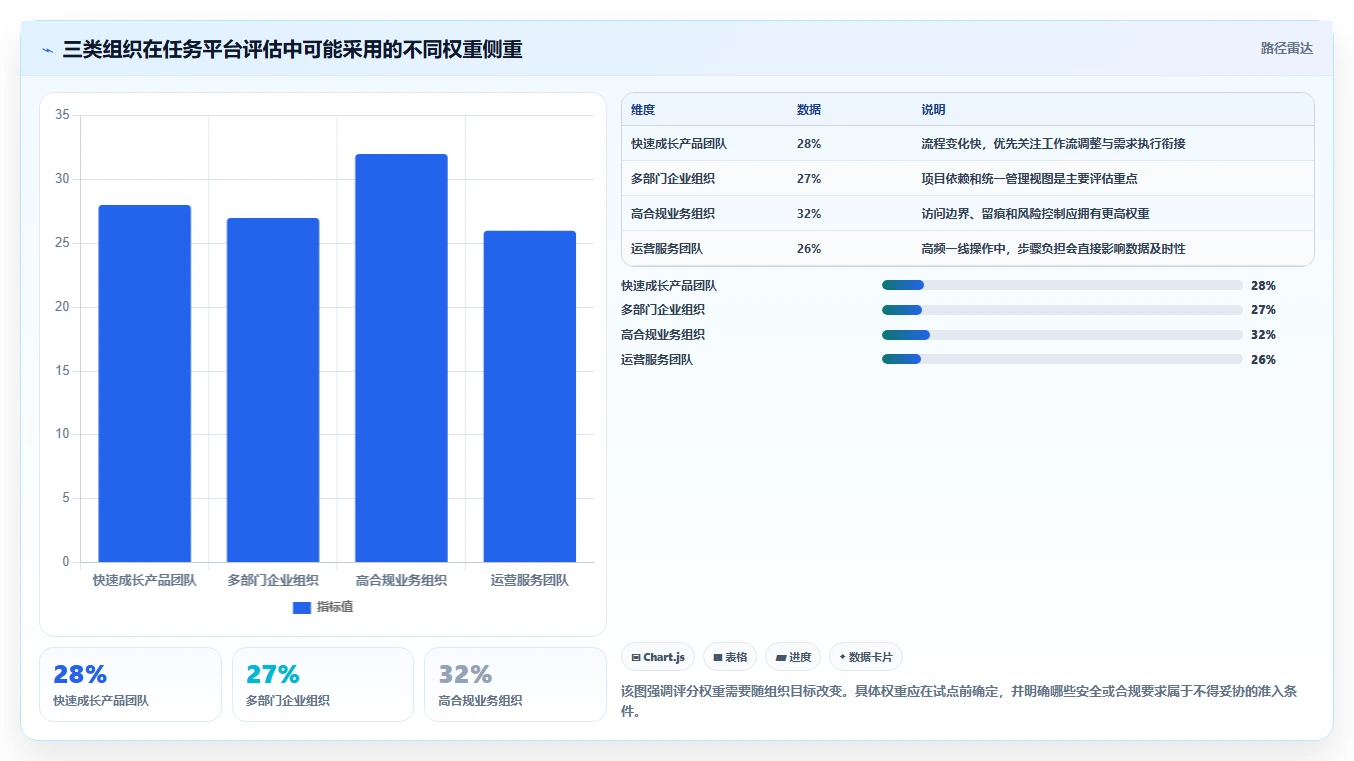Click the 27% value in the table
This screenshot has height=761, width=1354.
click(809, 179)
